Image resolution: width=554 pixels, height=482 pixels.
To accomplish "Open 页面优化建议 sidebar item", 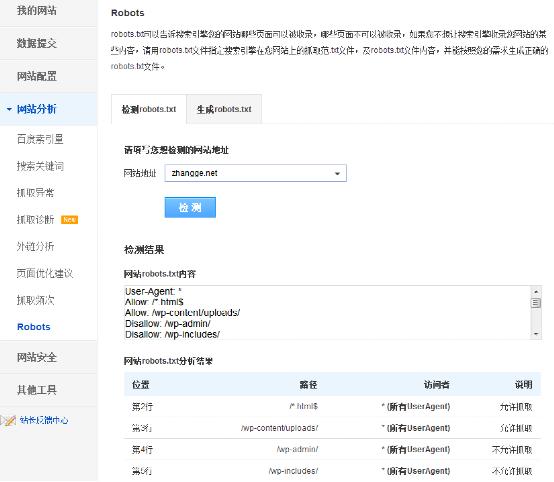I will pyautogui.click(x=45, y=273).
